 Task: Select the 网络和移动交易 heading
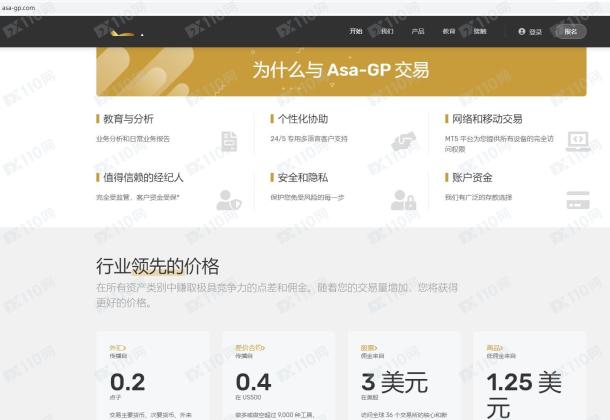(487, 119)
